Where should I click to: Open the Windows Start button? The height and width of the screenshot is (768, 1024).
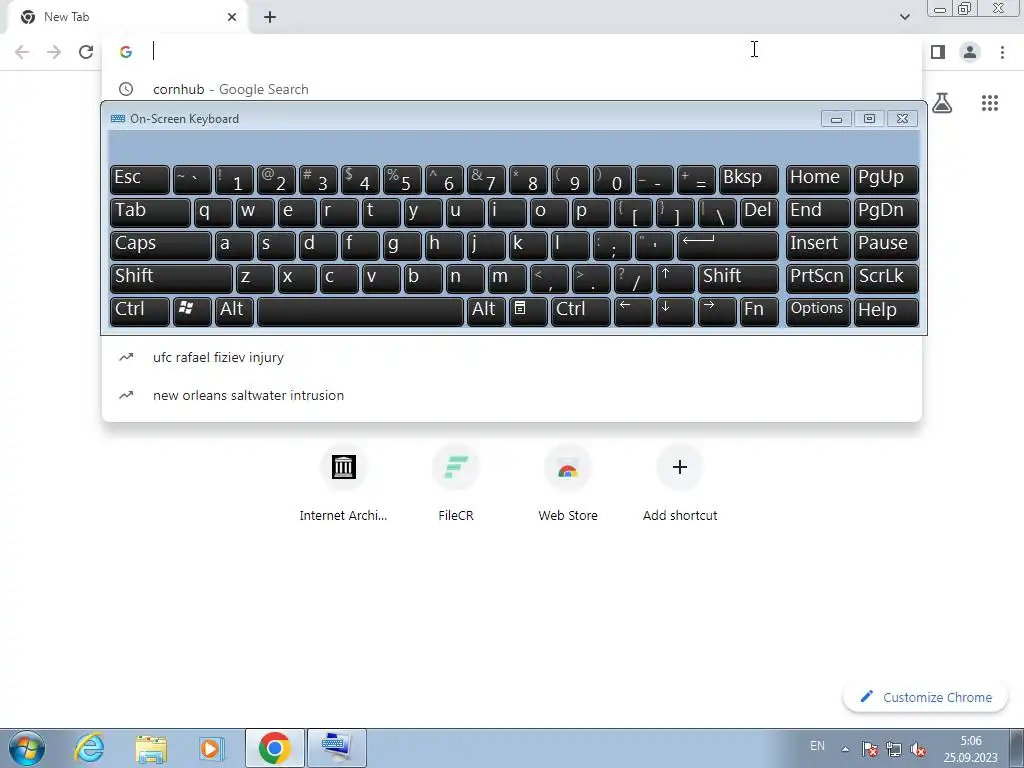(x=27, y=748)
